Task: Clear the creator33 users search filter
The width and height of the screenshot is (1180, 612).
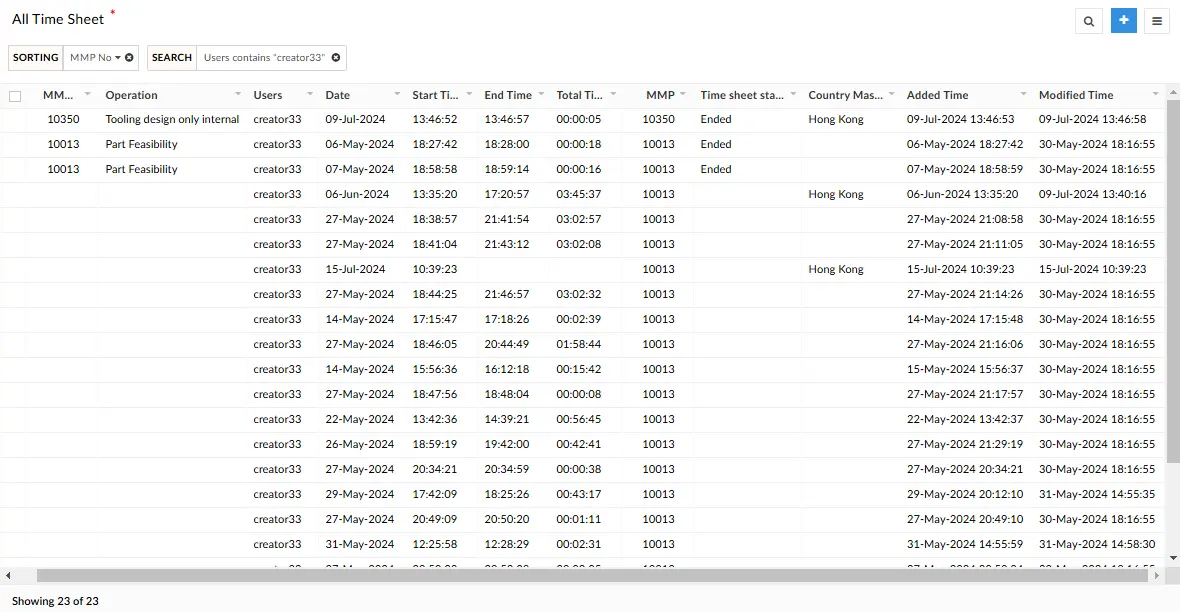Action: [336, 57]
